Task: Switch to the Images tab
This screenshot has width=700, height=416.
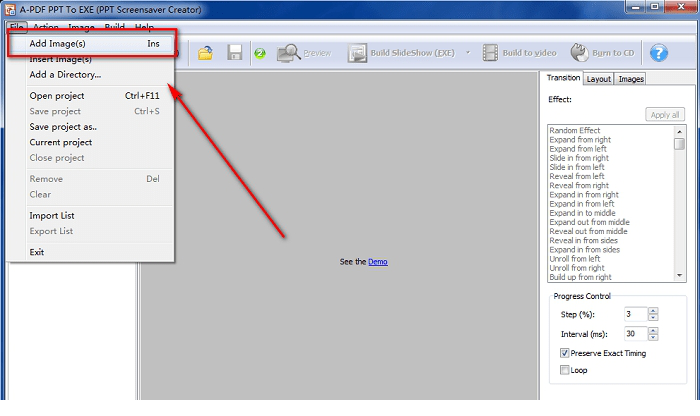Action: pyautogui.click(x=631, y=79)
